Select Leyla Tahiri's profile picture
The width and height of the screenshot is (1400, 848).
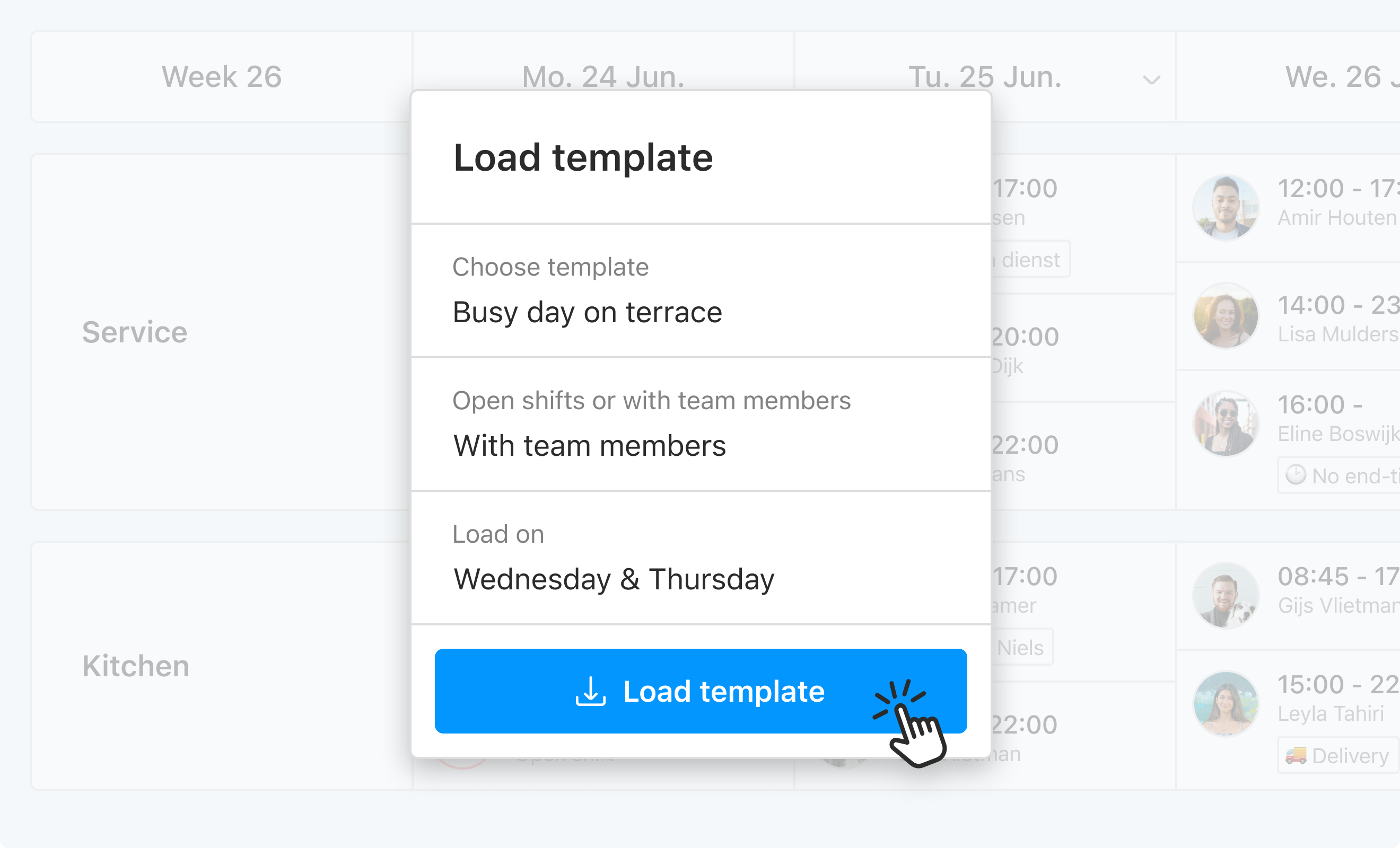(1226, 703)
